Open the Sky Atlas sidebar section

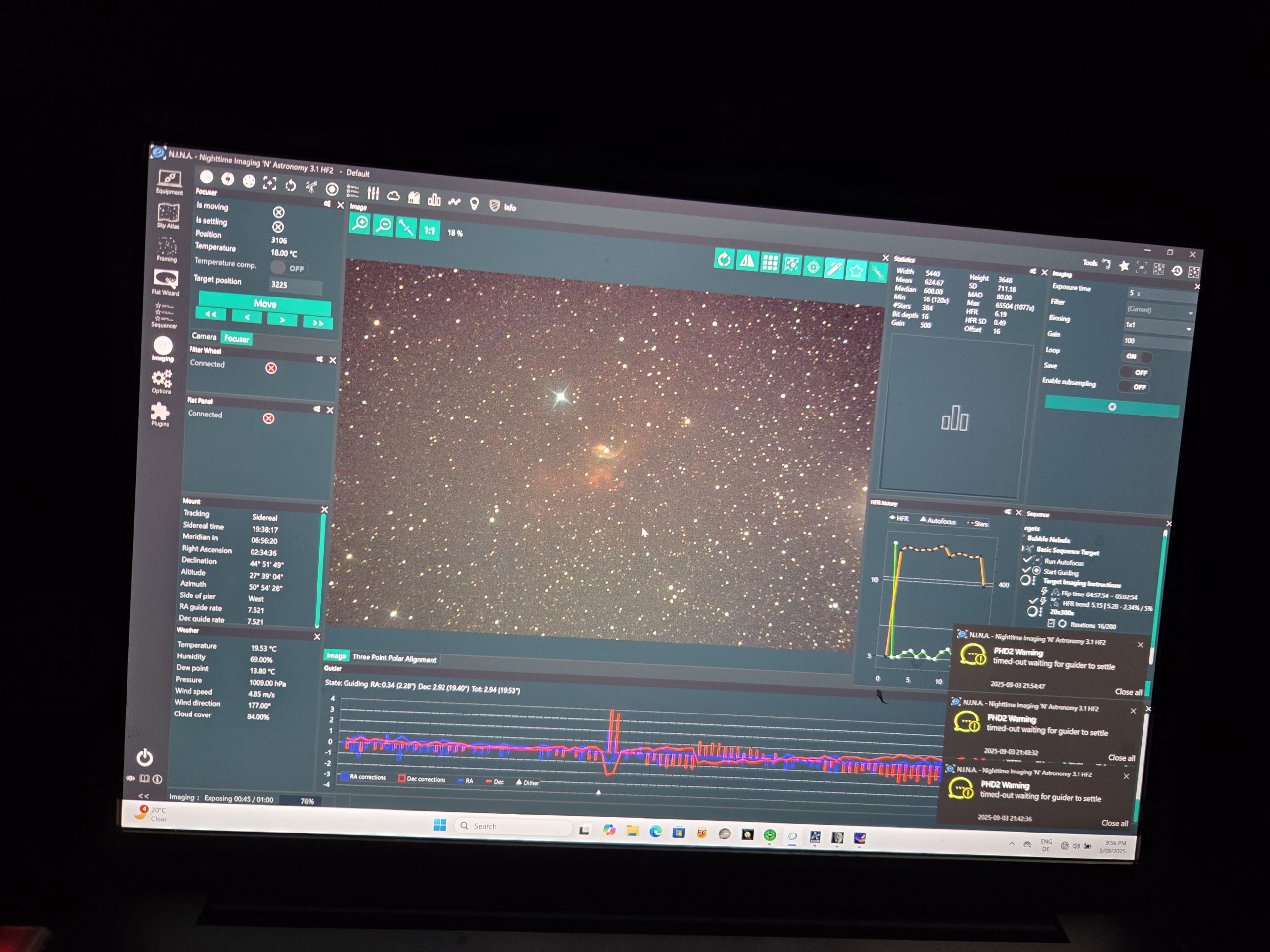point(168,216)
